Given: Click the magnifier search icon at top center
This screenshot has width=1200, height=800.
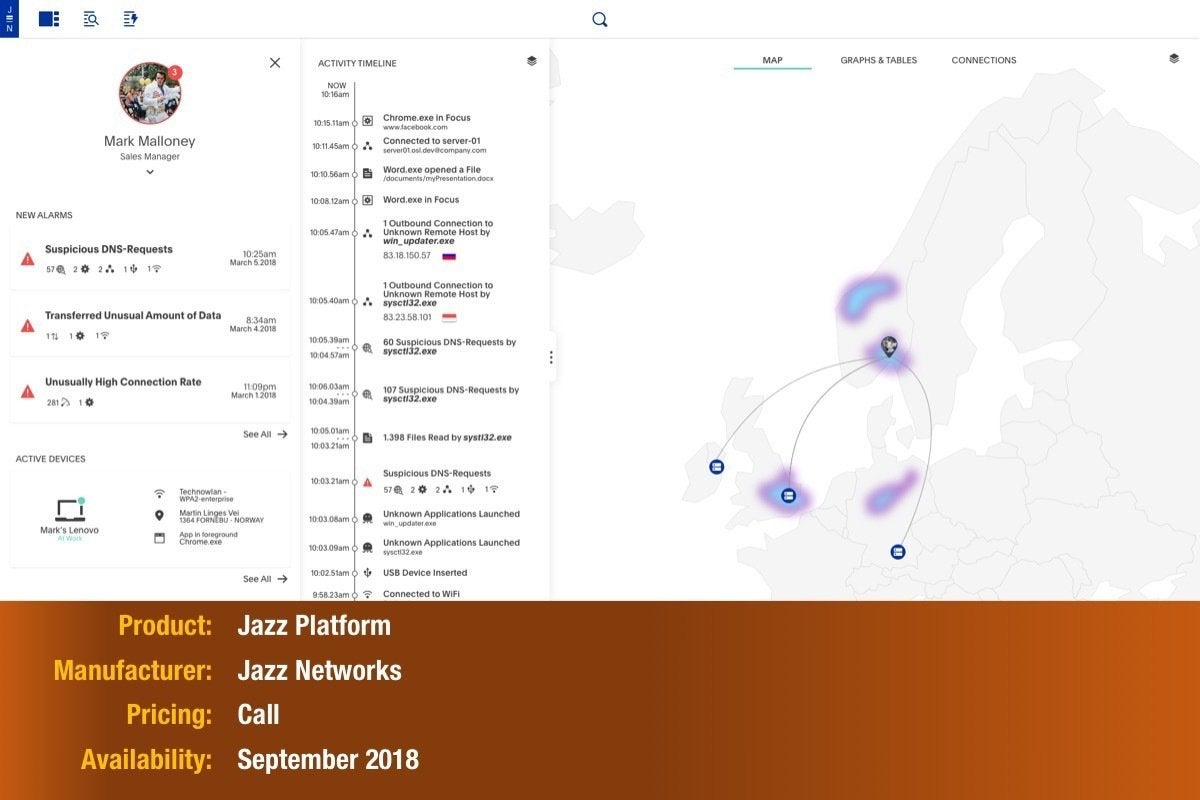Looking at the screenshot, I should [x=599, y=19].
